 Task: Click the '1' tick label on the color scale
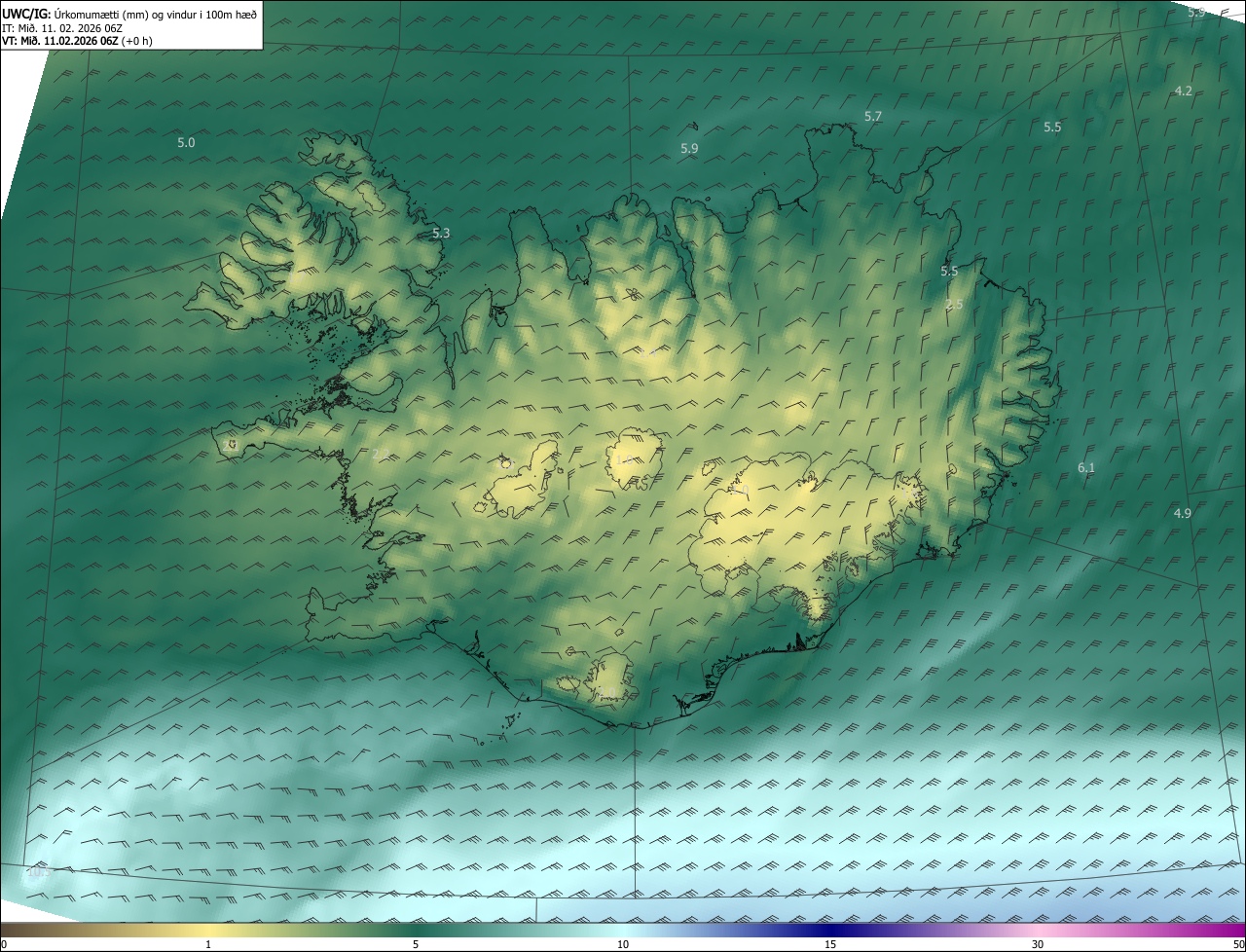point(208,944)
